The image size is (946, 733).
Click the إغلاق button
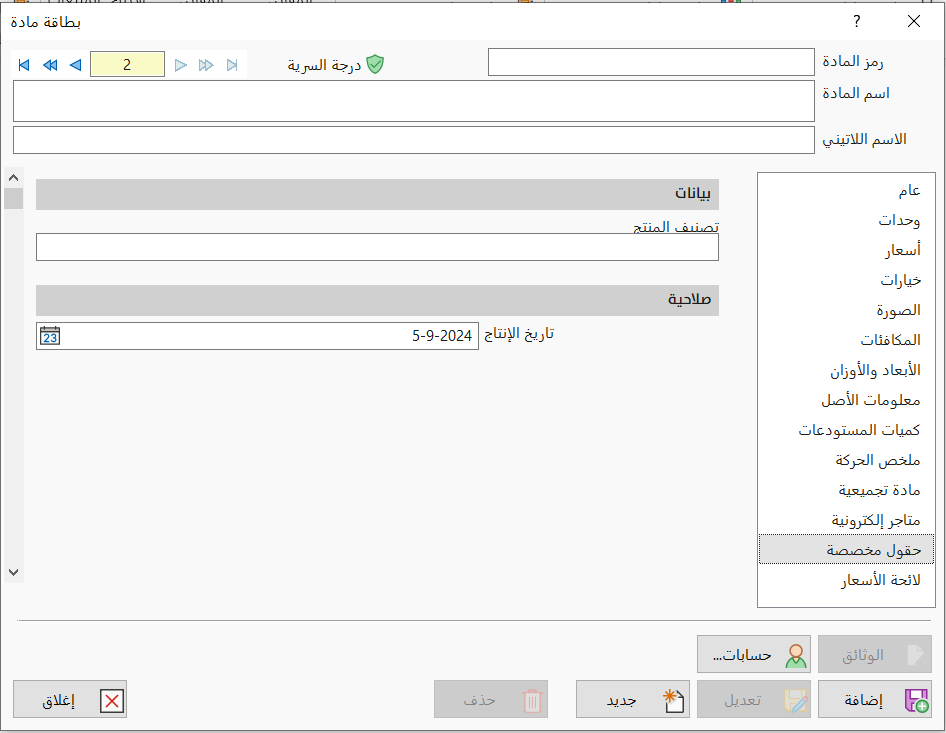click(70, 700)
